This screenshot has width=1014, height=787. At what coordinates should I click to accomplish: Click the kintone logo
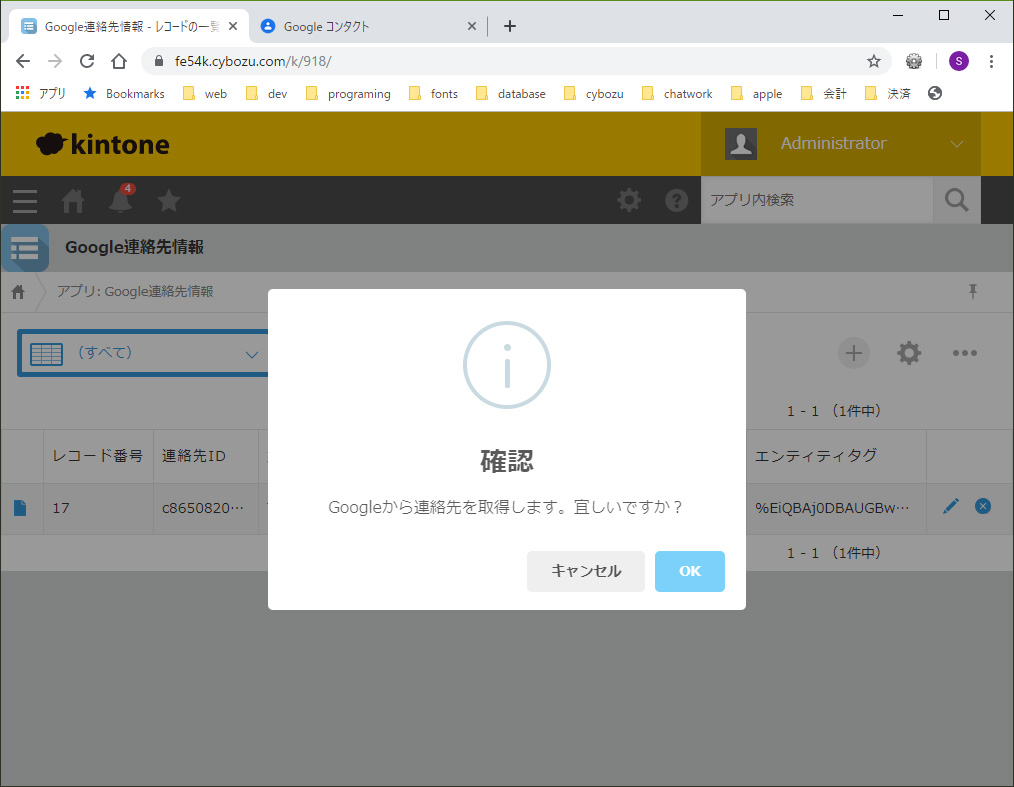point(103,144)
